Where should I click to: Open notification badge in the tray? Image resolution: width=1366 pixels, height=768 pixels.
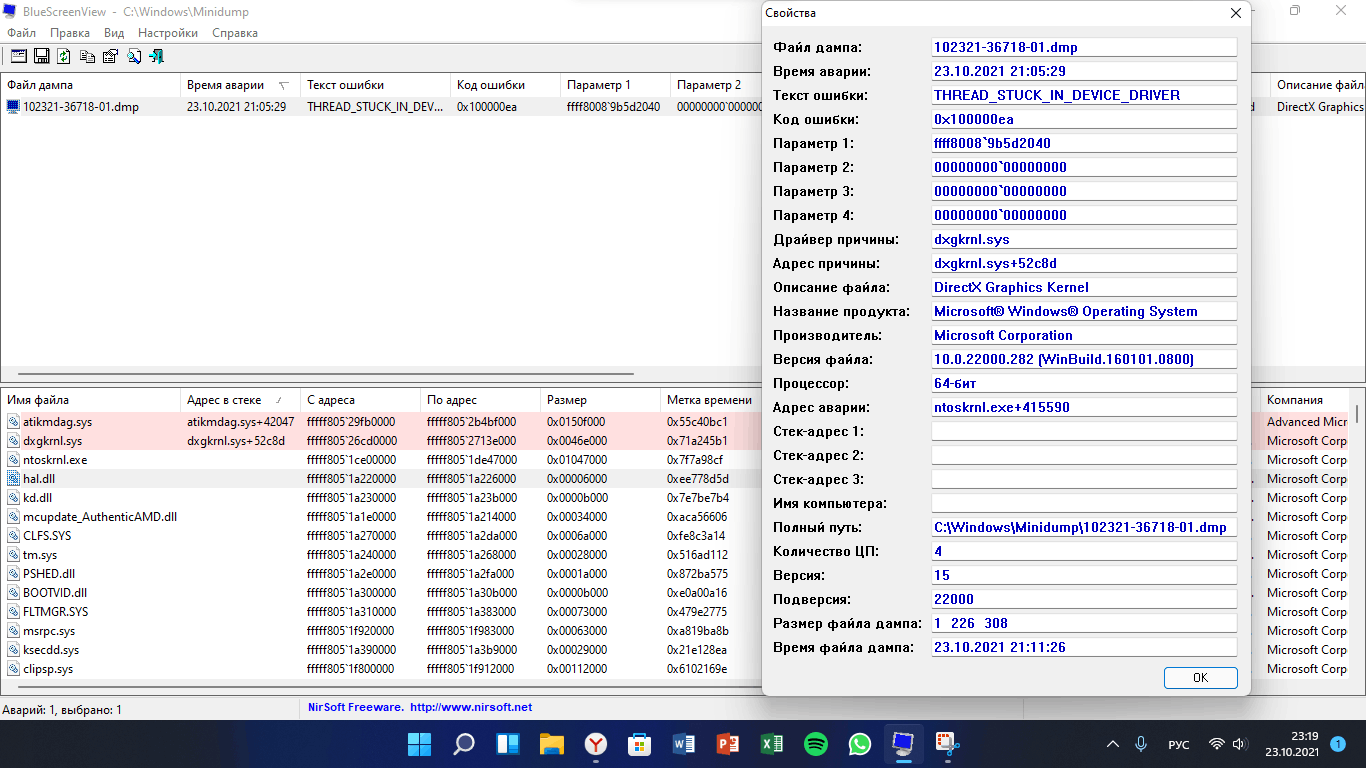pyautogui.click(x=1338, y=744)
